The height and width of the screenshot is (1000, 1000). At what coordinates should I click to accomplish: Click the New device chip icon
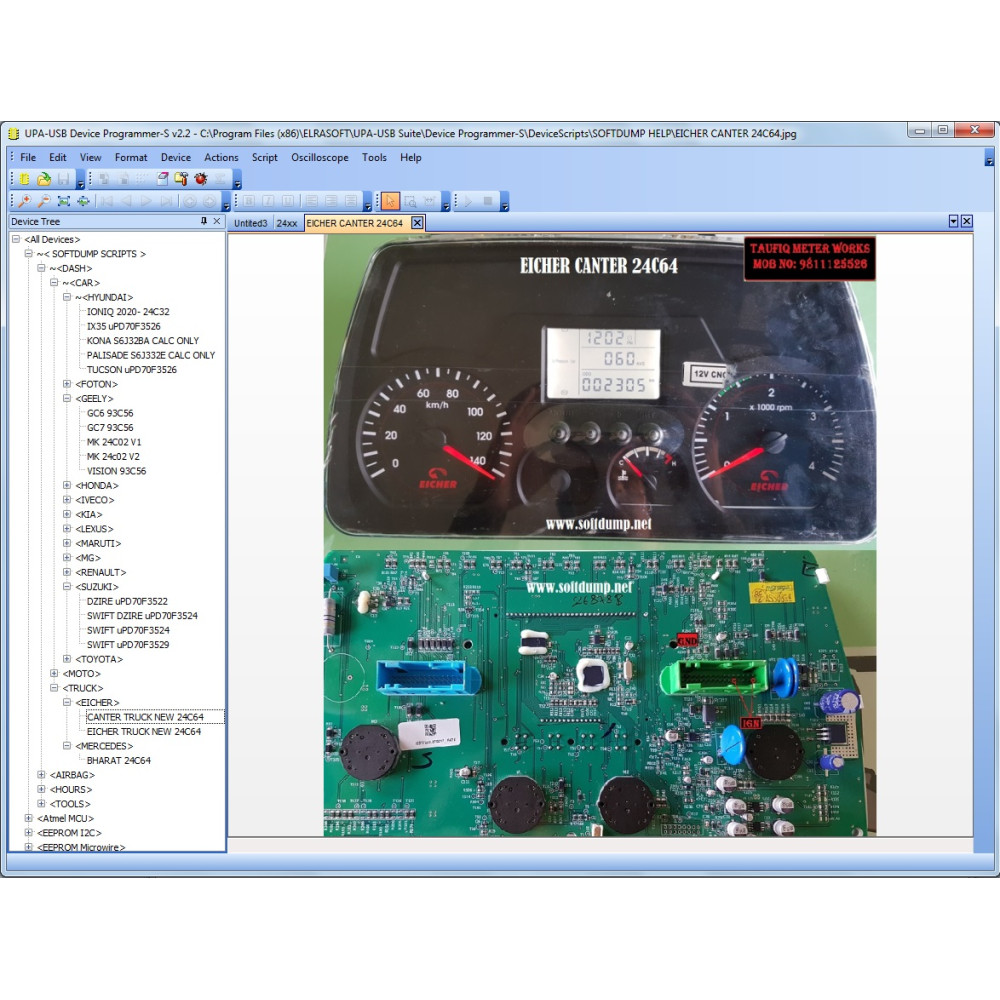tap(24, 179)
